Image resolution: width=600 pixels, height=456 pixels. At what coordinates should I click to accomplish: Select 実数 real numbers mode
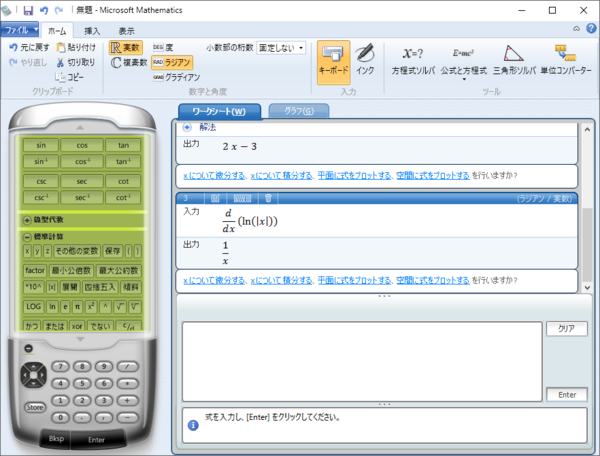[126, 47]
